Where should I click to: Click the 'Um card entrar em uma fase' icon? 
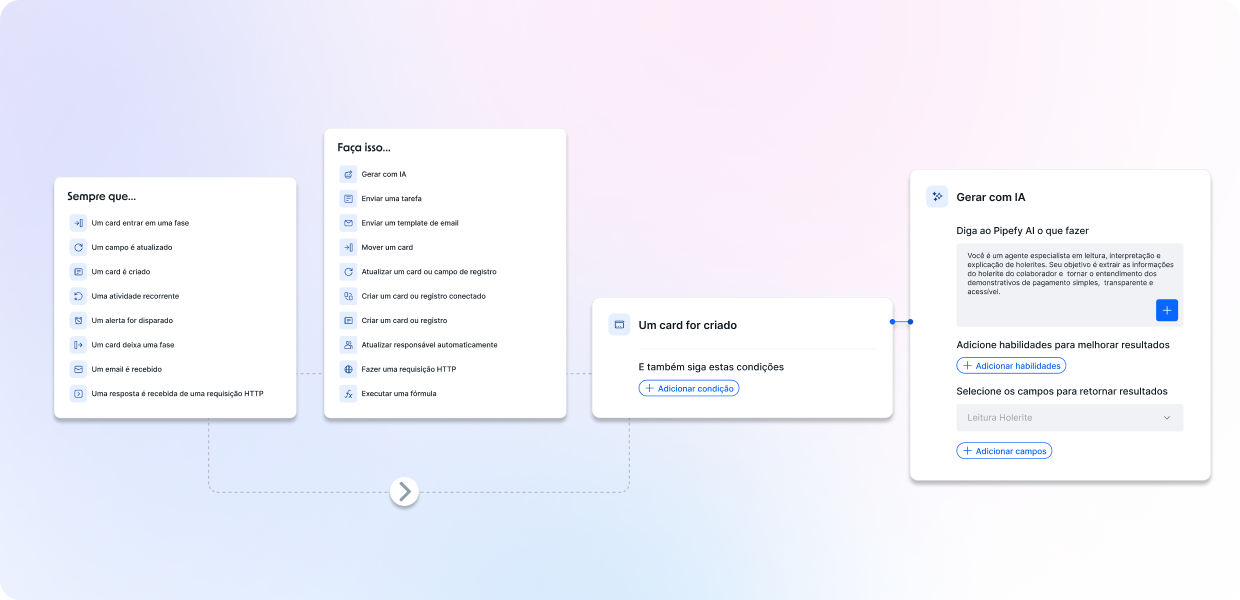pos(78,223)
